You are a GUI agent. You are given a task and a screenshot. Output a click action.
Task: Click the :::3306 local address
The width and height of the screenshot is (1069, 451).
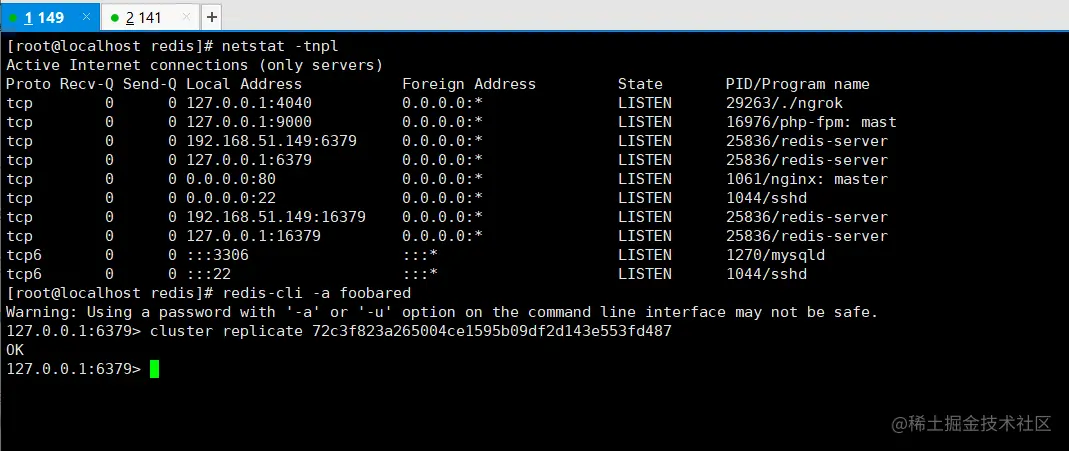tap(217, 255)
